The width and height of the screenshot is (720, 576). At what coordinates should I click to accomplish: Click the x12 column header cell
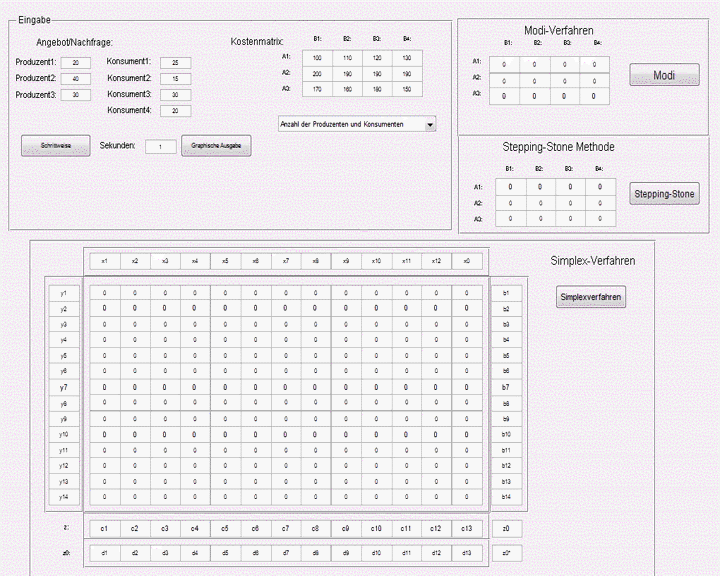(x=437, y=261)
